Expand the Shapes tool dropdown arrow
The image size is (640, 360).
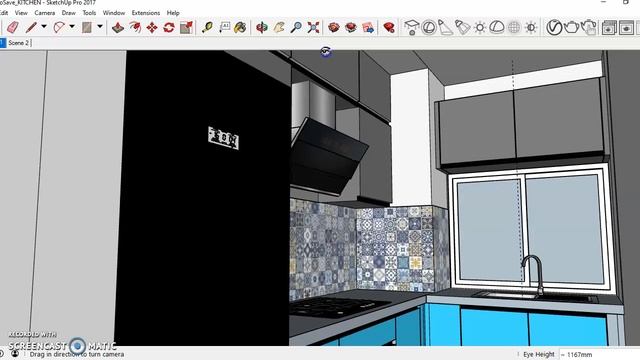pyautogui.click(x=100, y=27)
